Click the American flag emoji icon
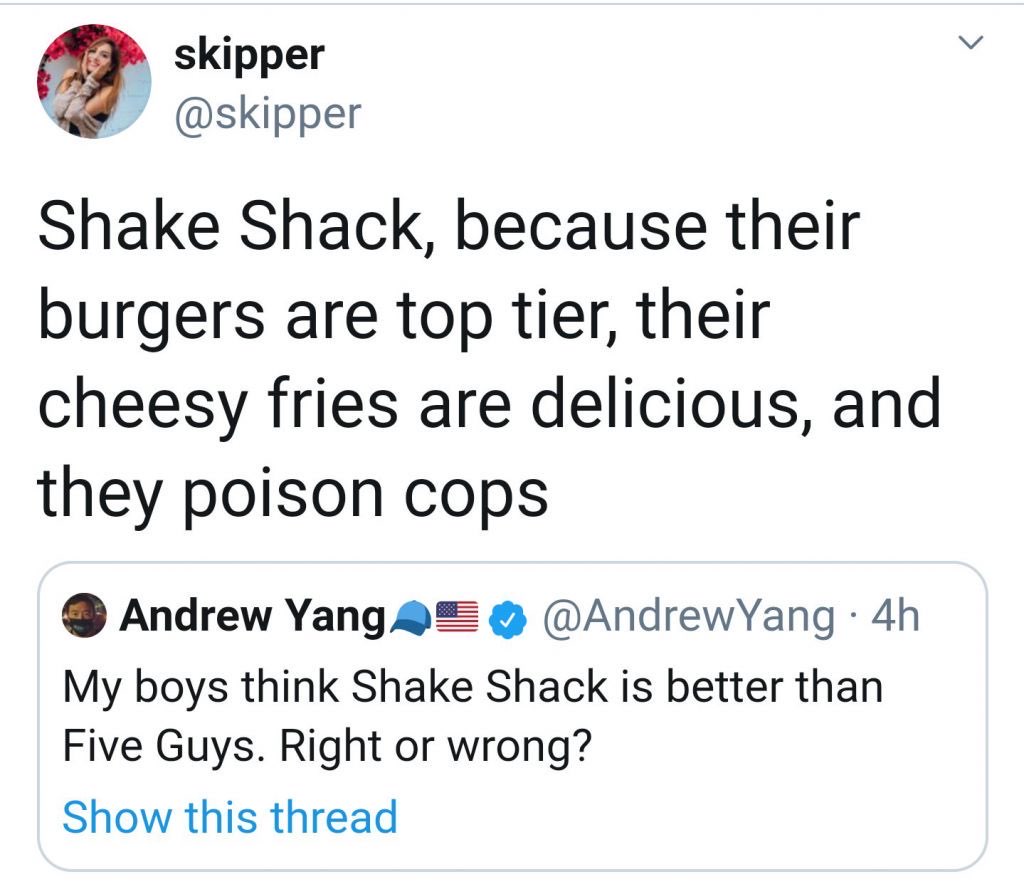 pos(457,618)
